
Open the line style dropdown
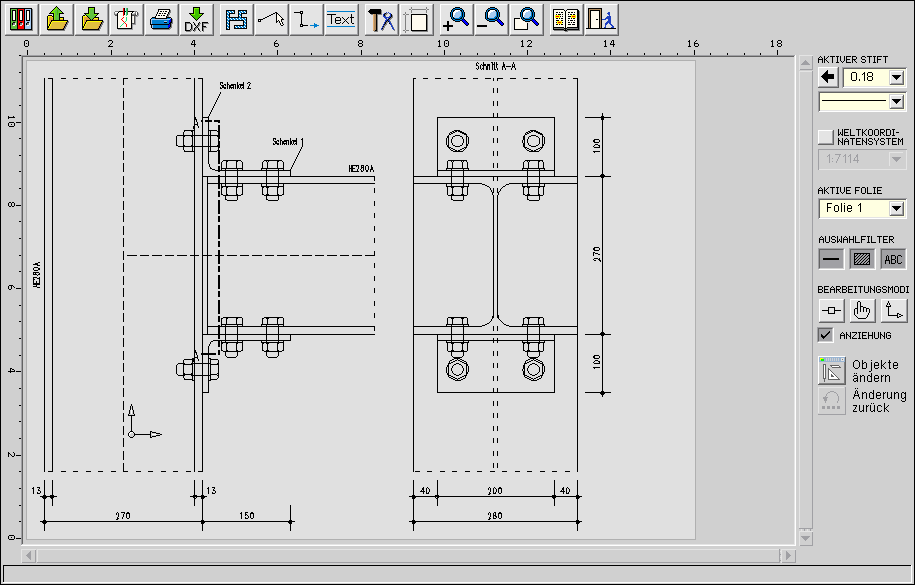[896, 101]
